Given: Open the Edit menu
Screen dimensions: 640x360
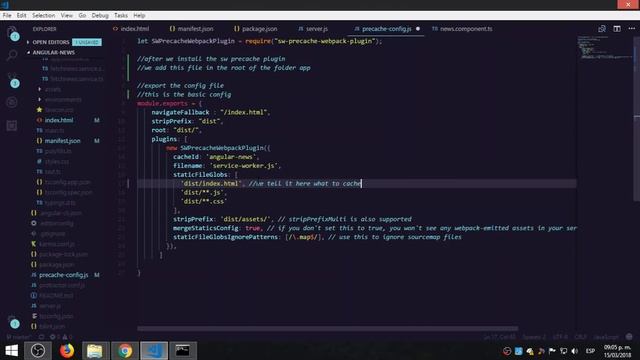Looking at the screenshot, I should [22, 16].
